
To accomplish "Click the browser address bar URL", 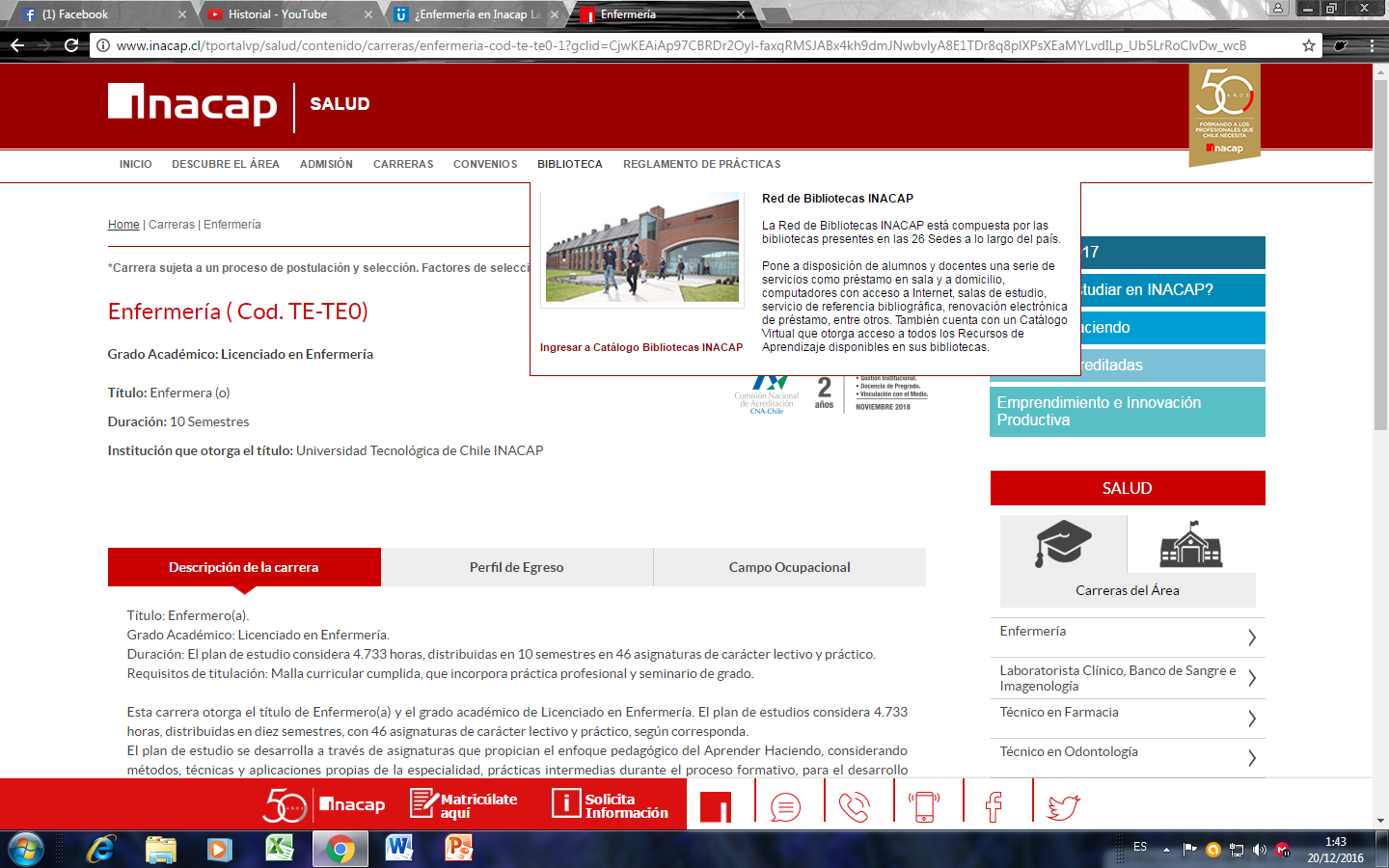I will tap(681, 45).
